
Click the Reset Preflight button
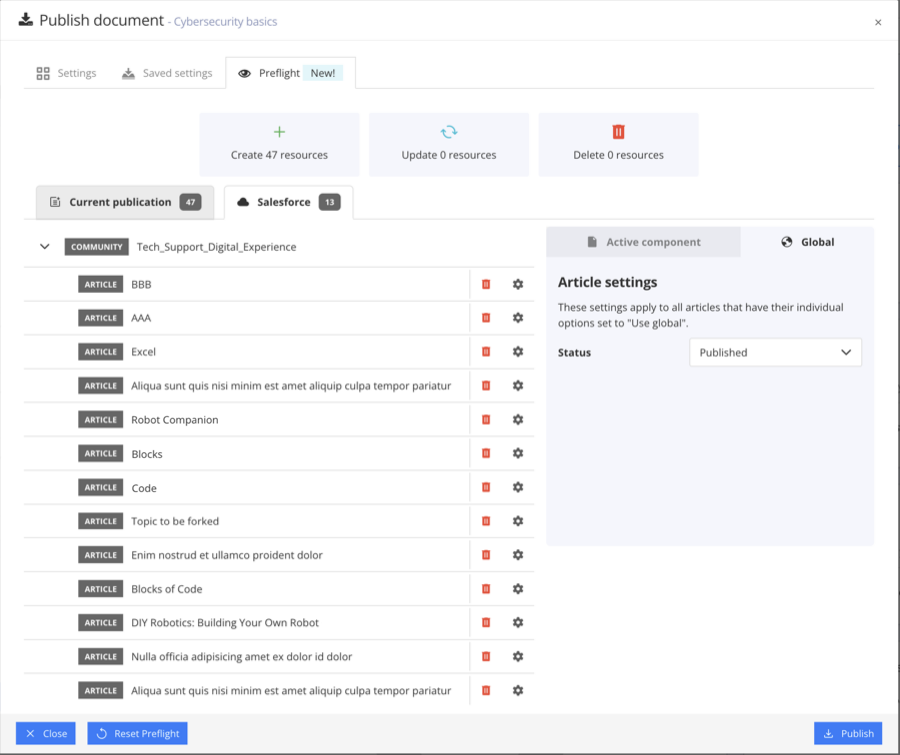pos(137,733)
